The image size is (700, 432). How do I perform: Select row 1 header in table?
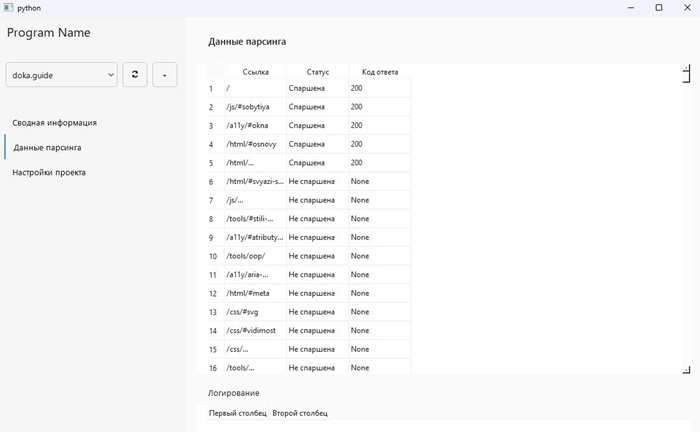coord(211,89)
